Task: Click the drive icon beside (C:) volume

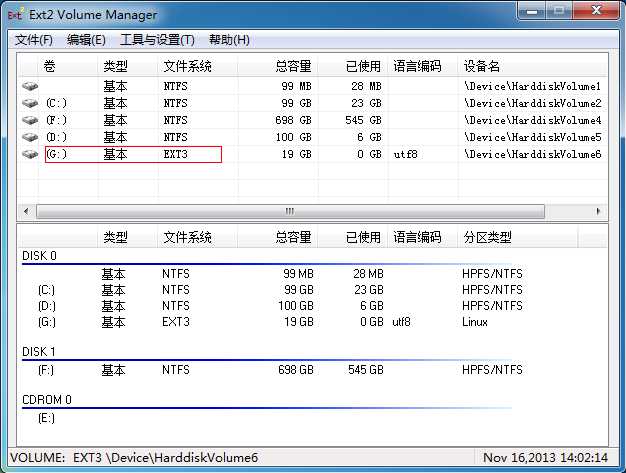Action: (30, 103)
